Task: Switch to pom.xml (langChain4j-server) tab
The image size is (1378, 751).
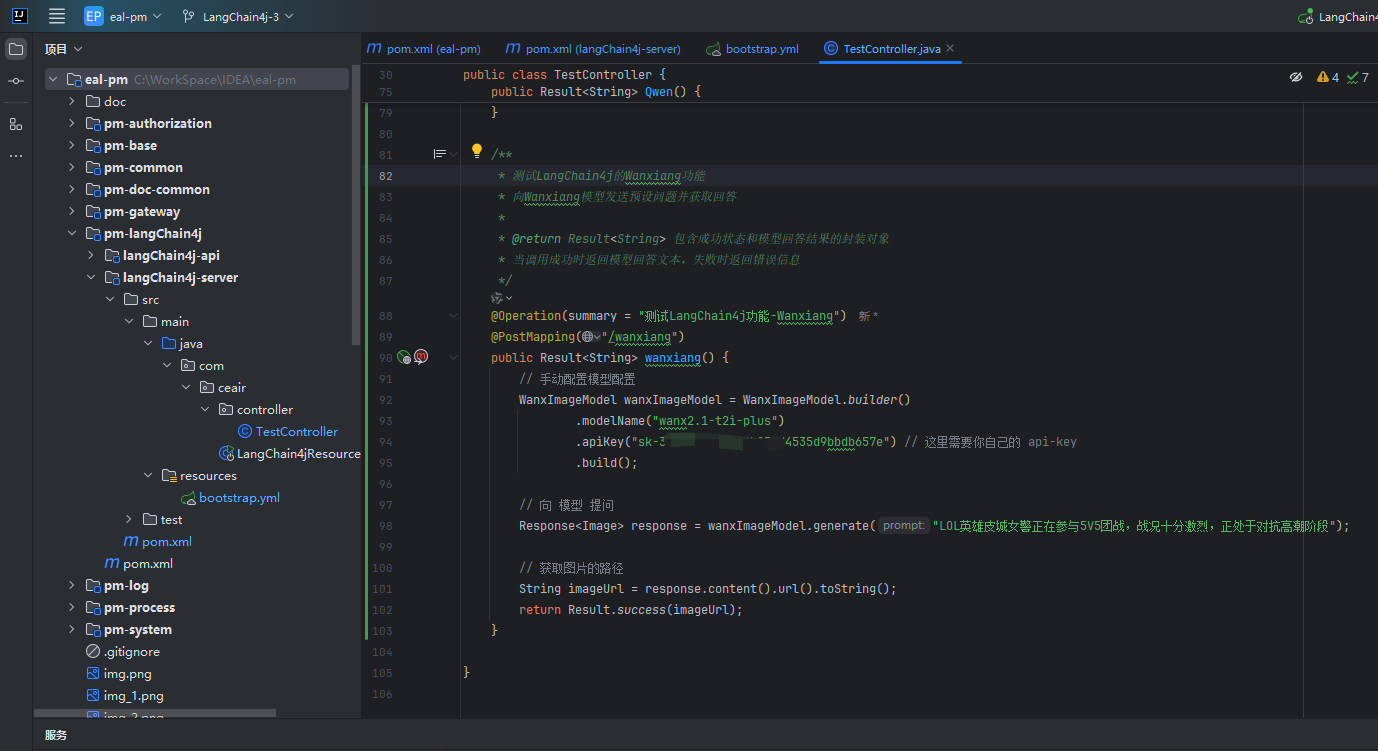Action: 594,48
